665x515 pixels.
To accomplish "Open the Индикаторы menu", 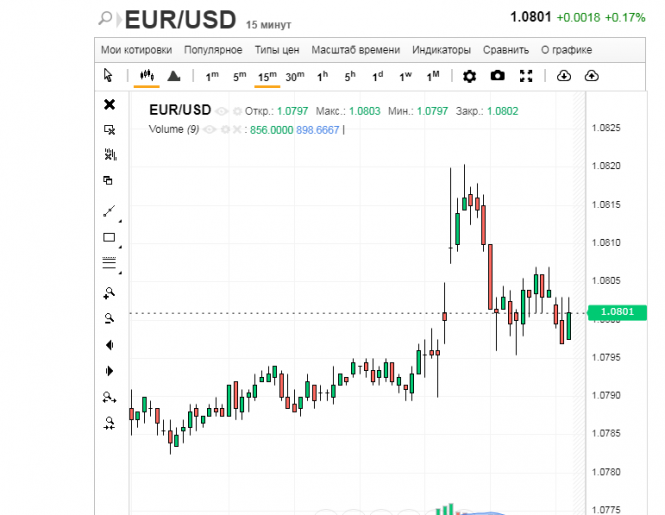I will (441, 50).
